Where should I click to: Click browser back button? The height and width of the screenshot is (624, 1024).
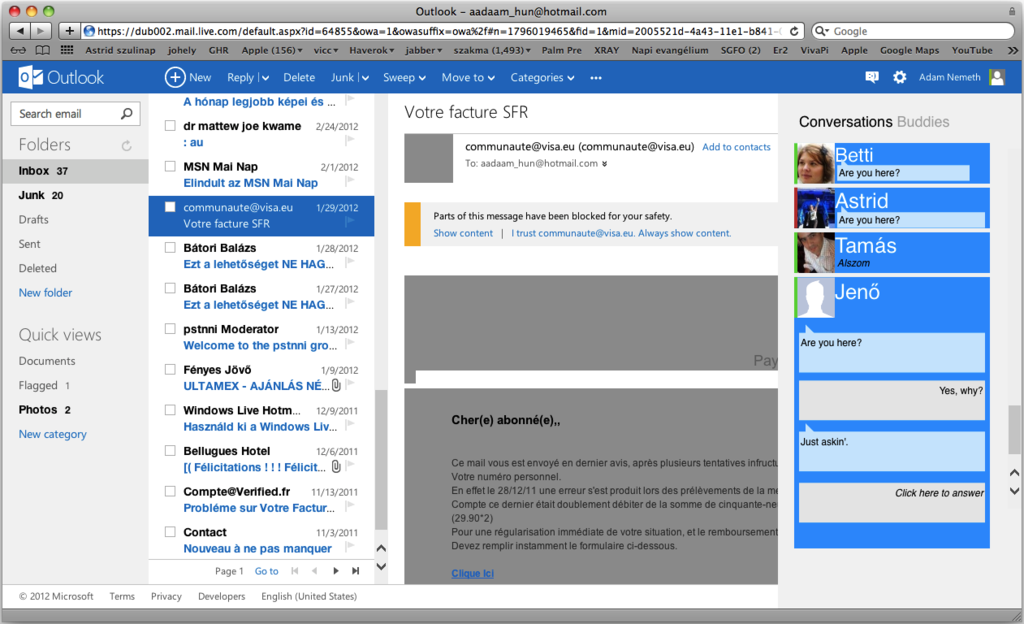pyautogui.click(x=20, y=31)
